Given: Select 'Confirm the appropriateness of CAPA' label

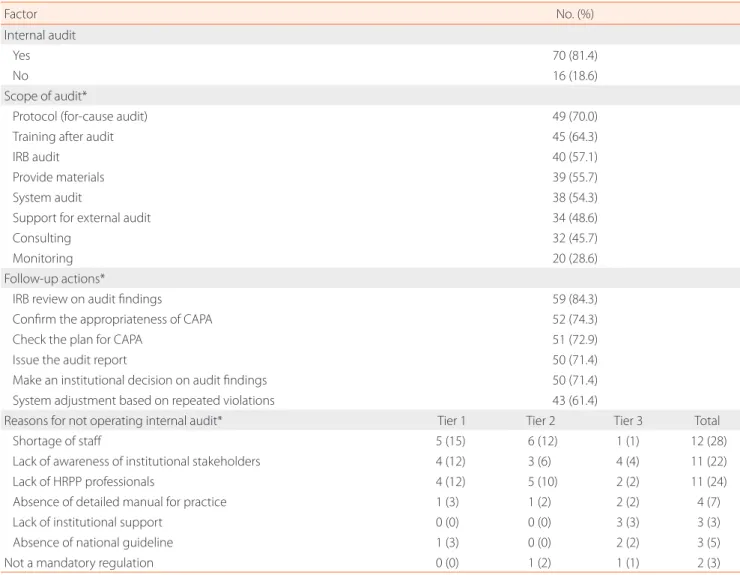Looking at the screenshot, I should pyautogui.click(x=112, y=320).
